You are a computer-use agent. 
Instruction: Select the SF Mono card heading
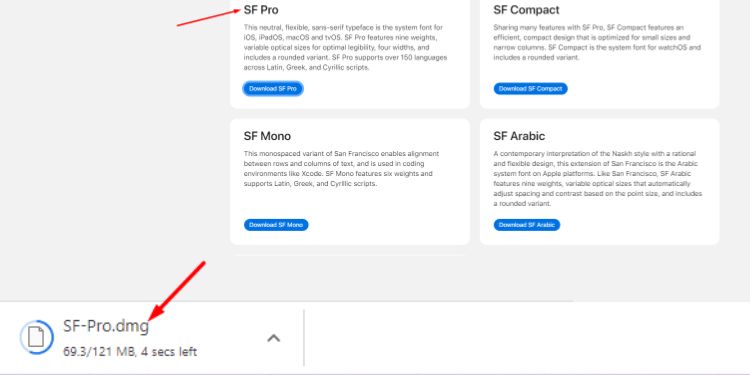pyautogui.click(x=267, y=136)
